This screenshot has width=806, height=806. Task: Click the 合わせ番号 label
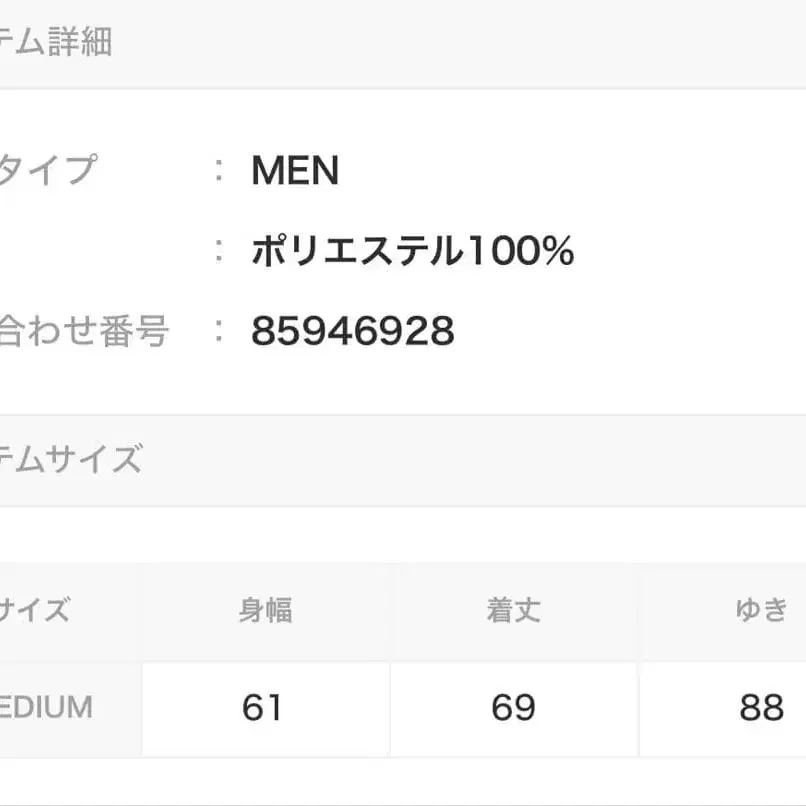(x=83, y=331)
